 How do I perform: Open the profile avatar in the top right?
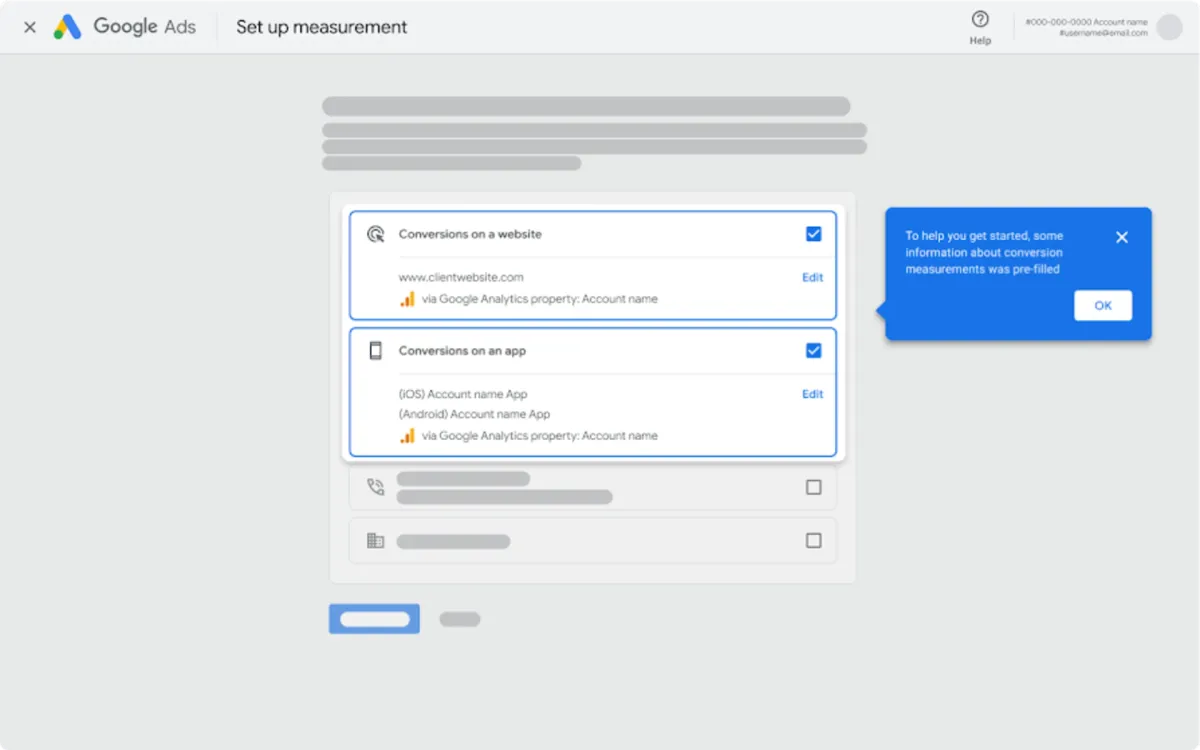pyautogui.click(x=1170, y=27)
